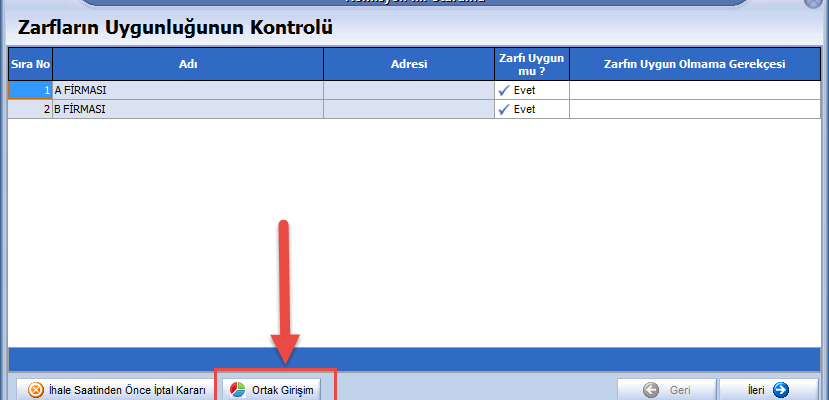
Task: Select the B FİRMASI name cell
Action: pos(187,109)
